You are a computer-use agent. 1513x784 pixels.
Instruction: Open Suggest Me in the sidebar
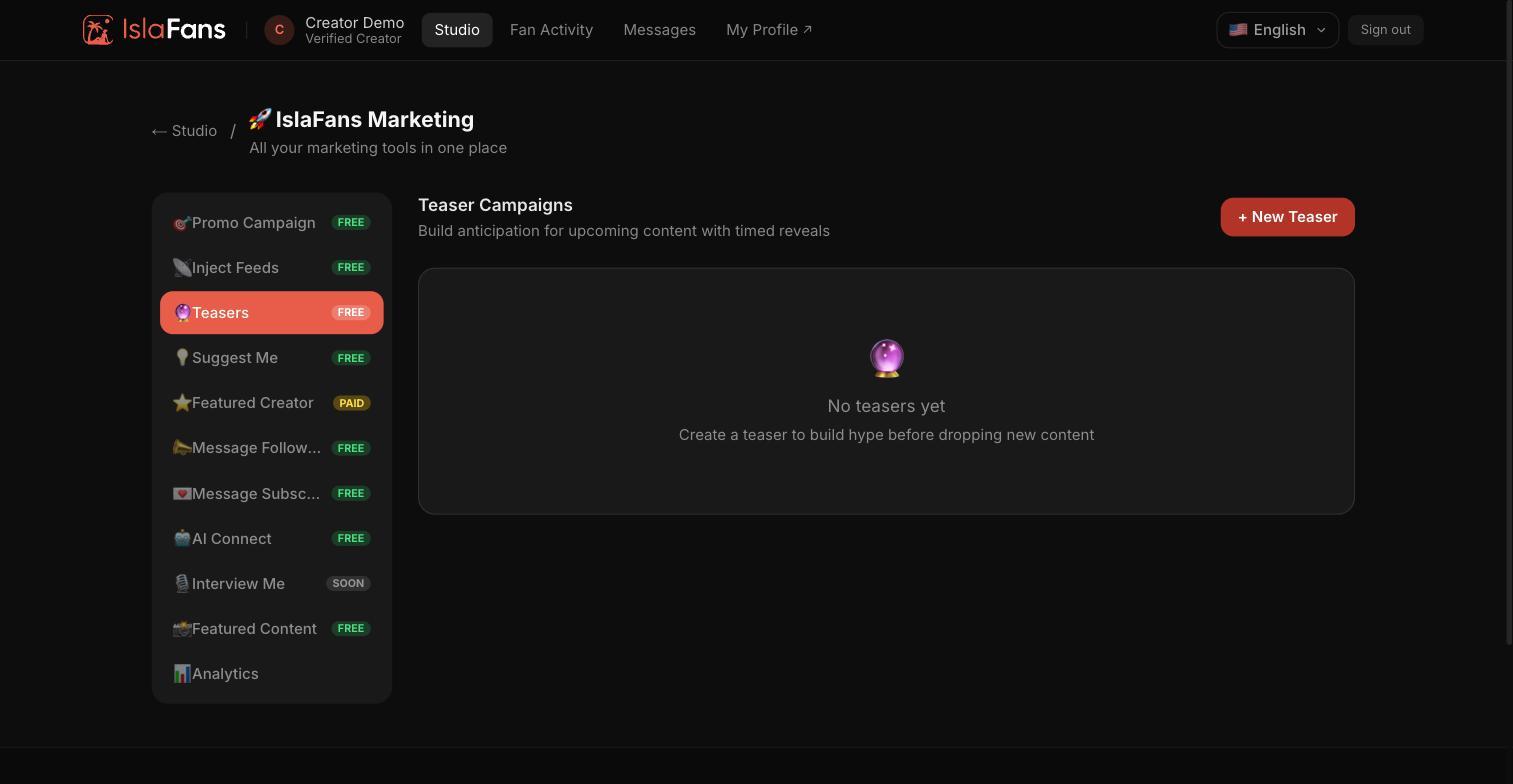(x=272, y=358)
